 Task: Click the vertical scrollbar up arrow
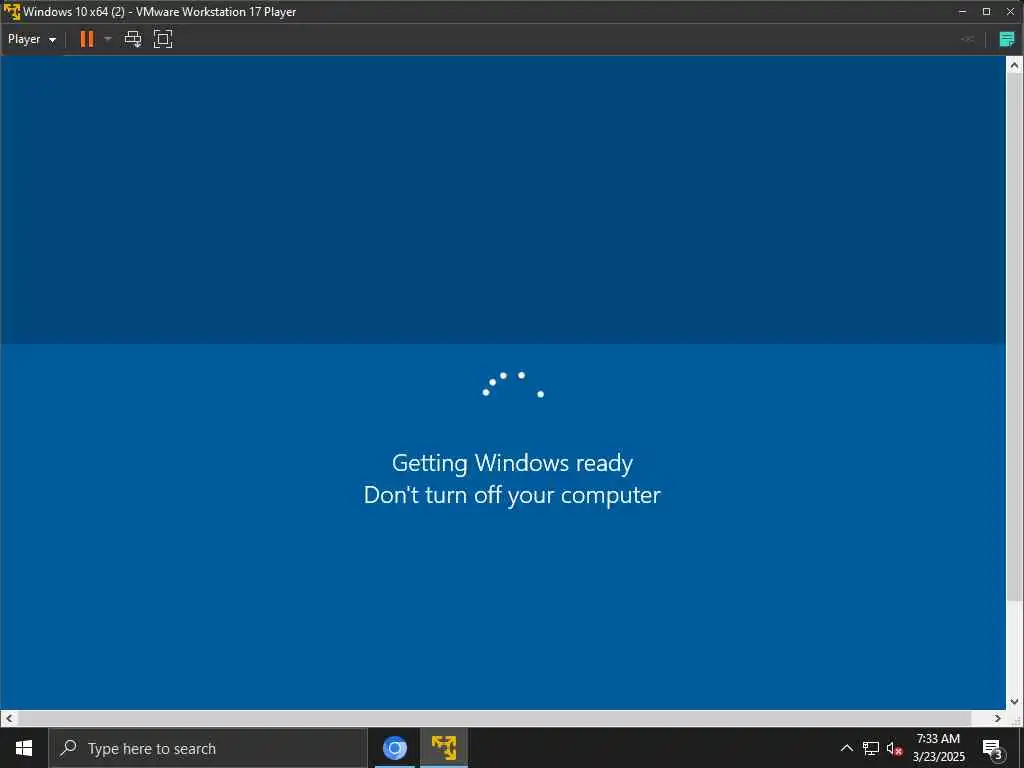tap(1014, 65)
